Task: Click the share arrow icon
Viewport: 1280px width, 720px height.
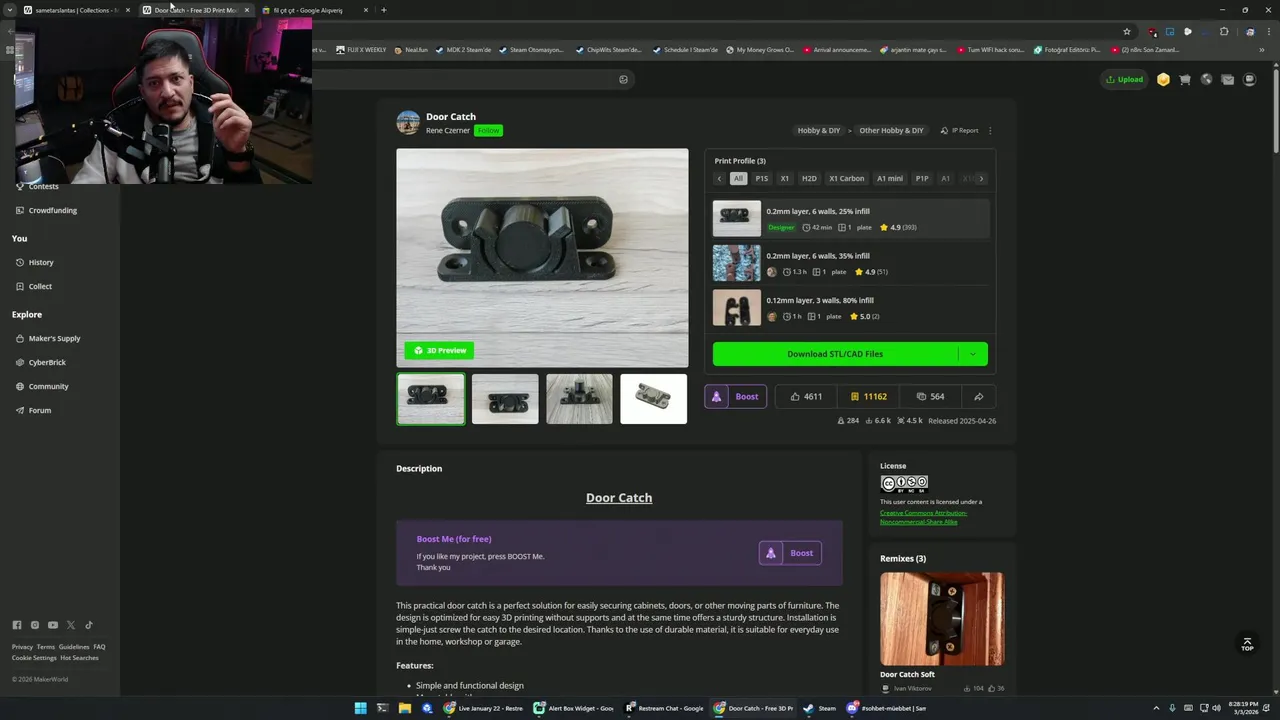Action: click(978, 396)
